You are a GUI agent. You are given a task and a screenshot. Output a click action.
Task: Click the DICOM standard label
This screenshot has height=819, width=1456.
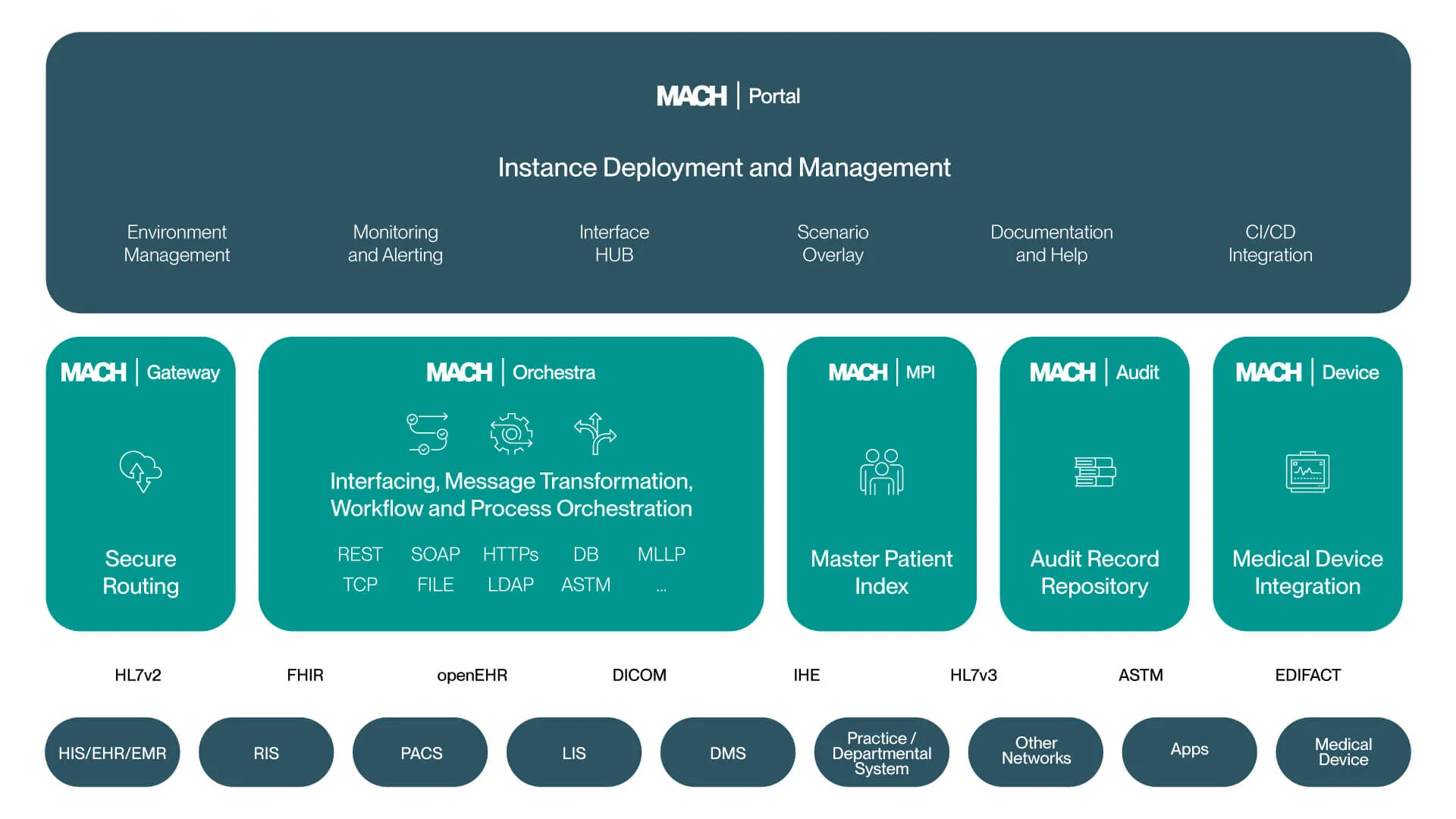639,675
